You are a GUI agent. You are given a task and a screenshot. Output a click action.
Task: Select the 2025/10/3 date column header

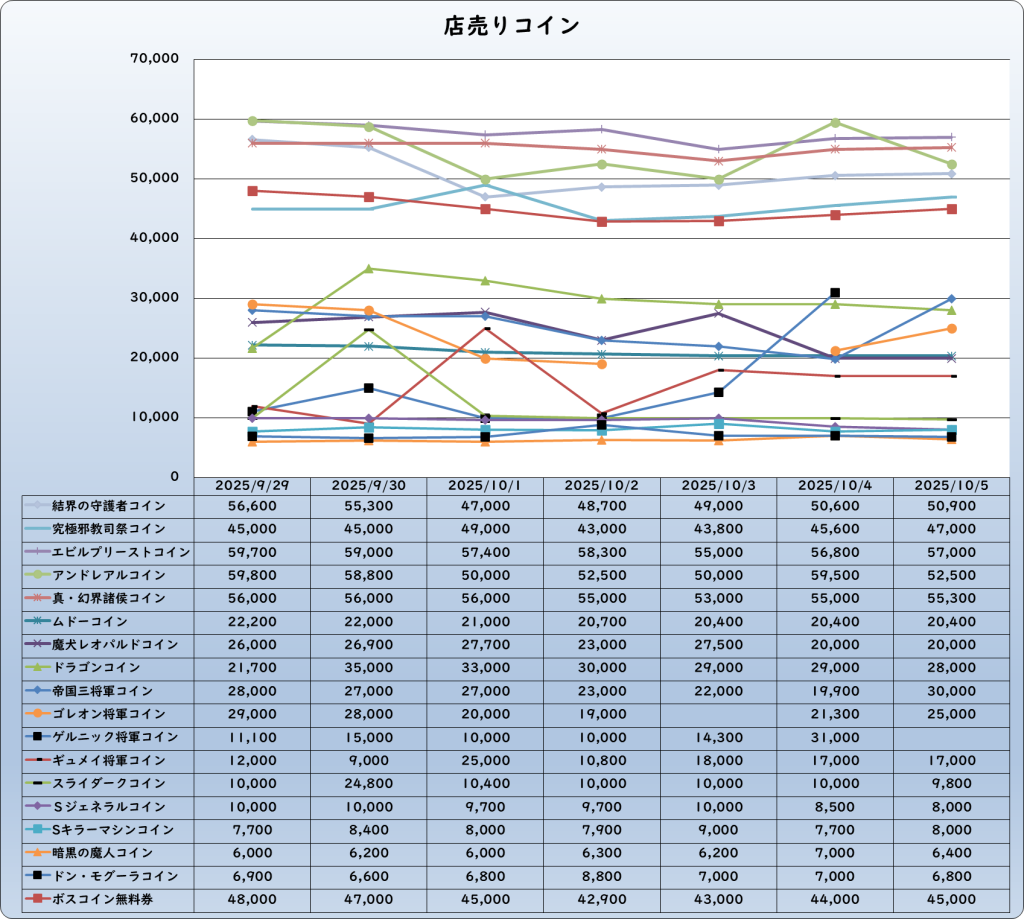coord(720,485)
